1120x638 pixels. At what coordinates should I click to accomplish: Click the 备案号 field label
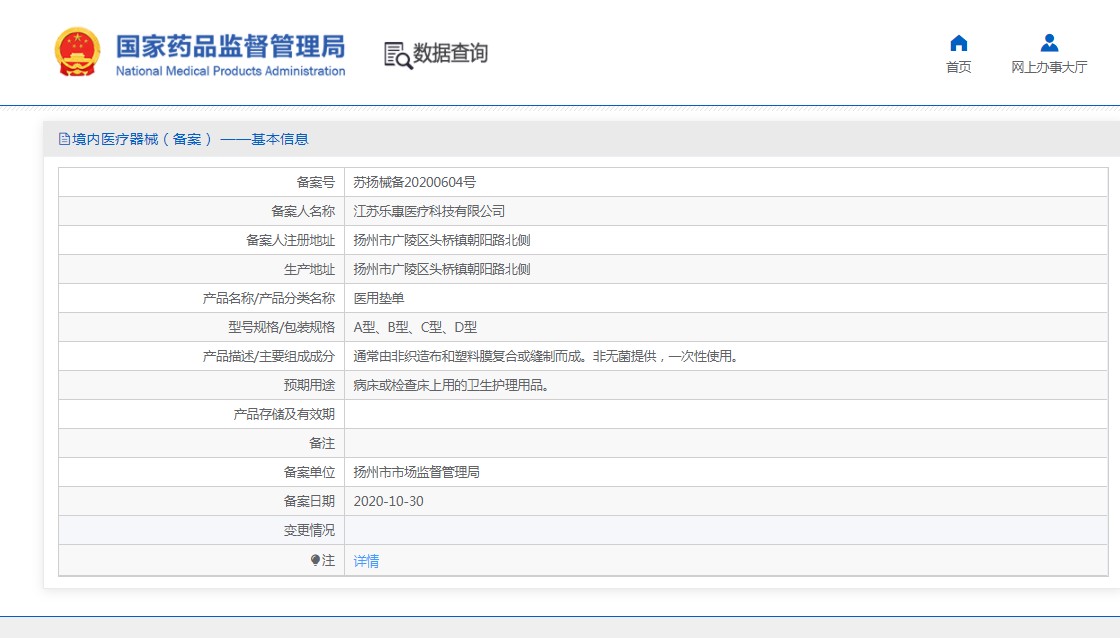316,183
